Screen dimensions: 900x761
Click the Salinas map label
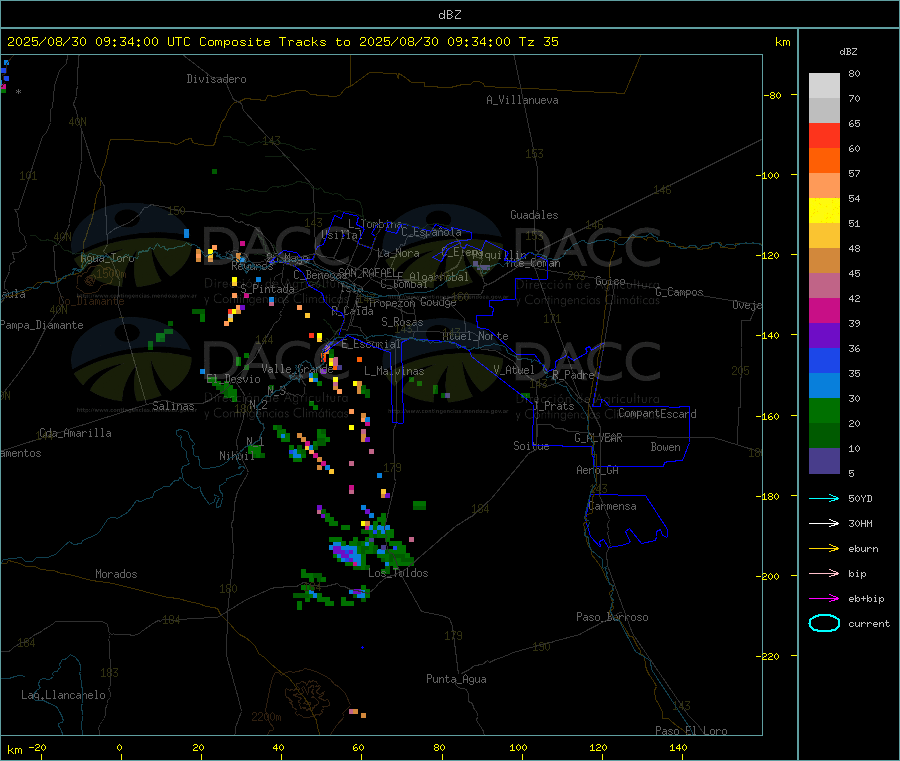[x=173, y=406]
